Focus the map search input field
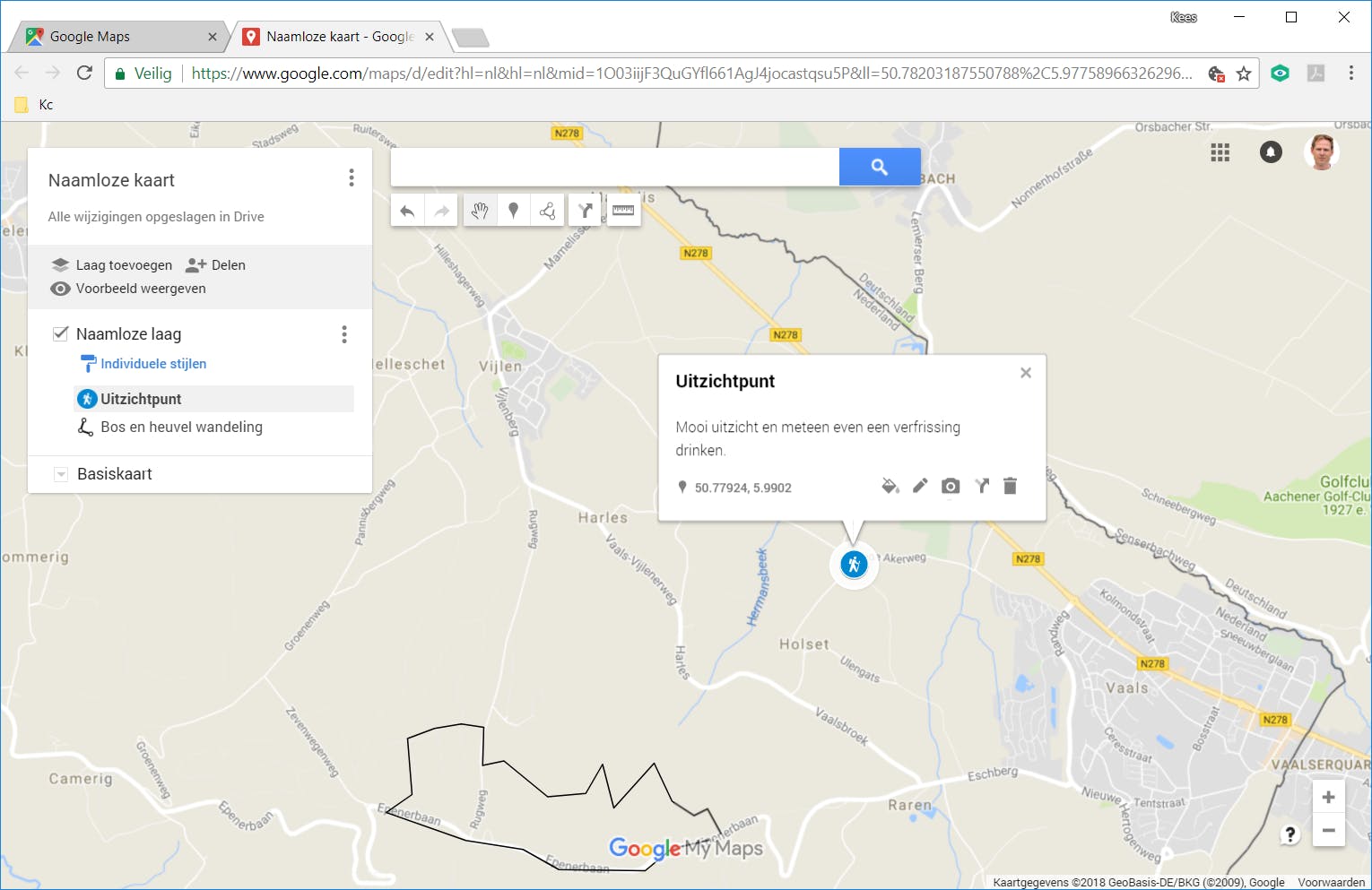The height and width of the screenshot is (890, 1372). point(615,167)
